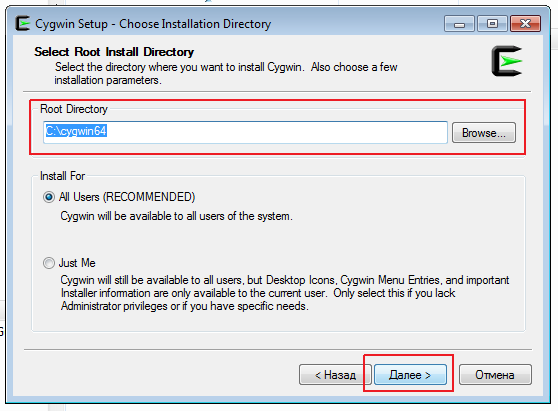Screen dimensions: 558x411
Task: Click the Just Me label text
Action: pos(77,263)
